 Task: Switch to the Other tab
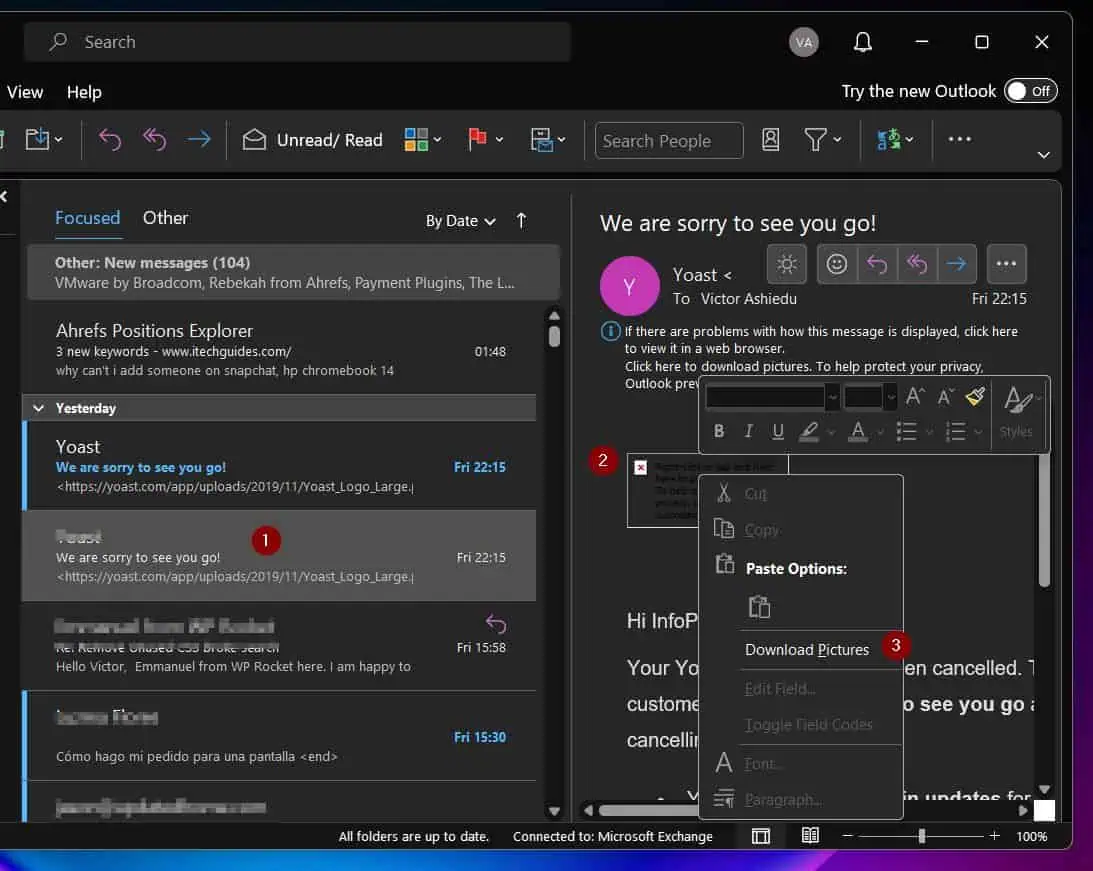click(165, 218)
